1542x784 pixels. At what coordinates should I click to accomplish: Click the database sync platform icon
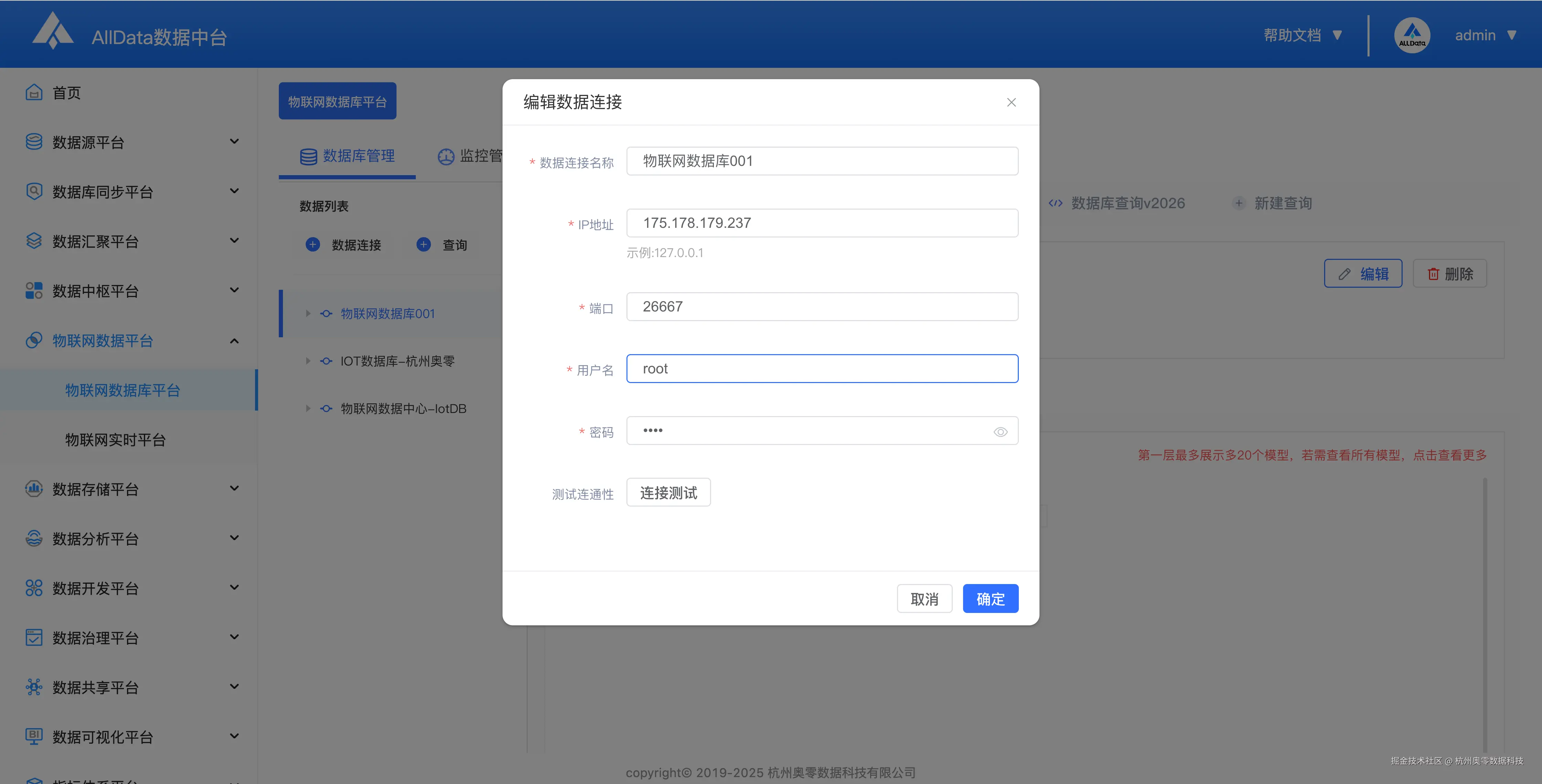click(x=34, y=191)
